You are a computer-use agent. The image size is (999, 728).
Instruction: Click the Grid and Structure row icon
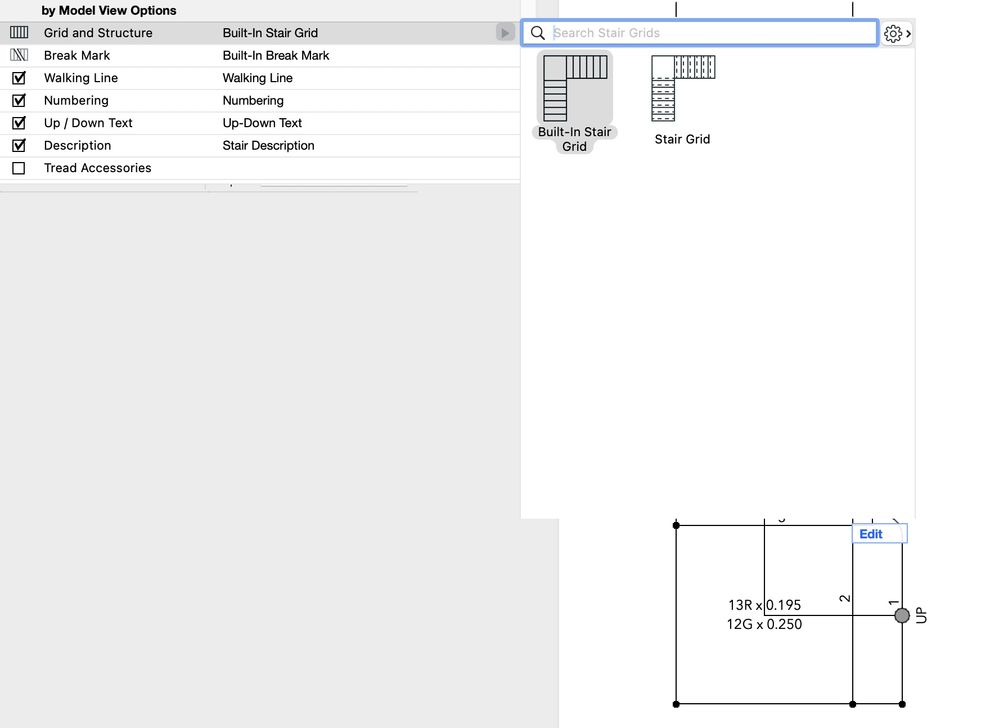(x=19, y=32)
